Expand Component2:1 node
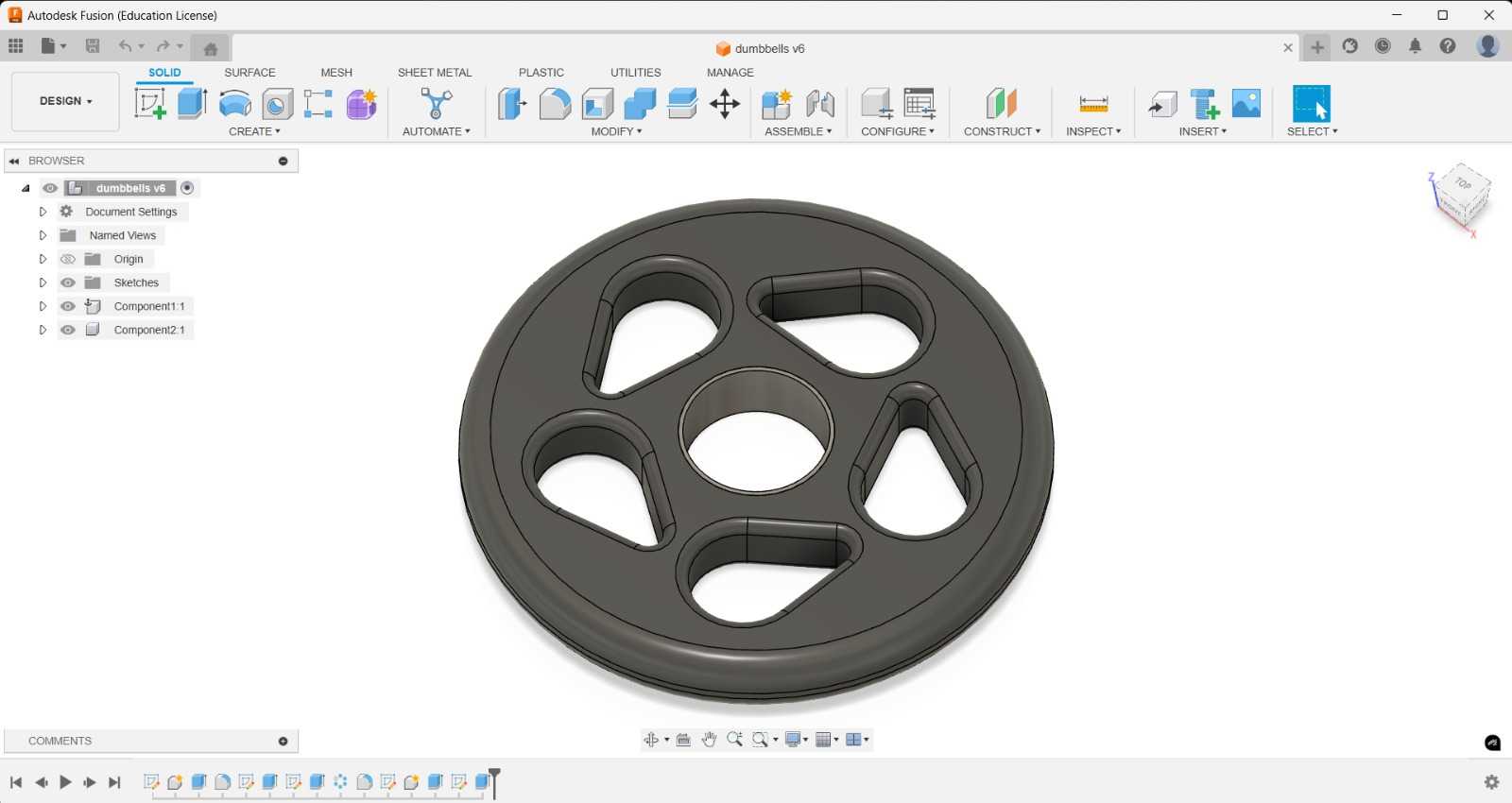The image size is (1512, 803). tap(43, 330)
